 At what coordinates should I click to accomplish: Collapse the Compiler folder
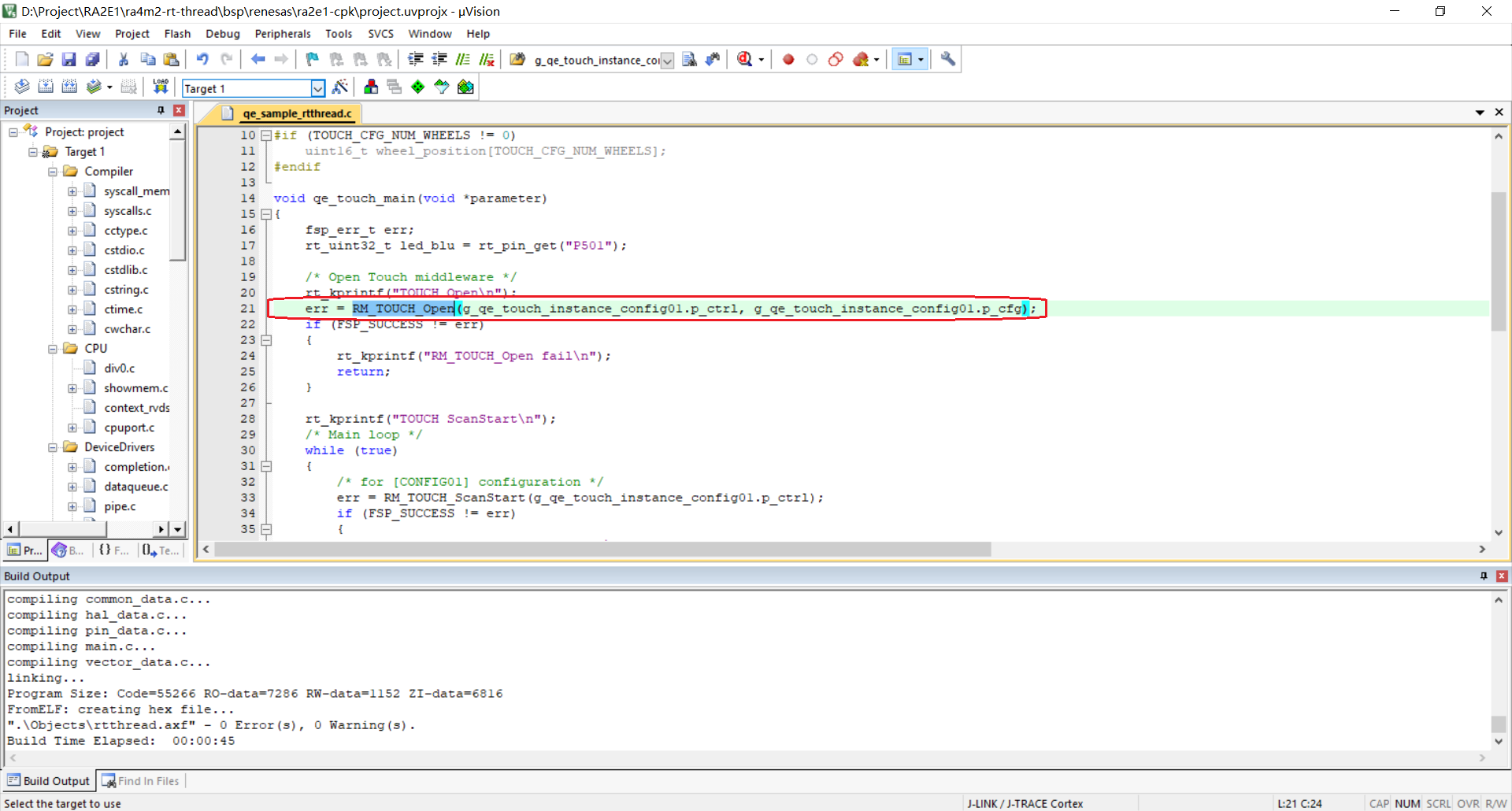(x=53, y=172)
